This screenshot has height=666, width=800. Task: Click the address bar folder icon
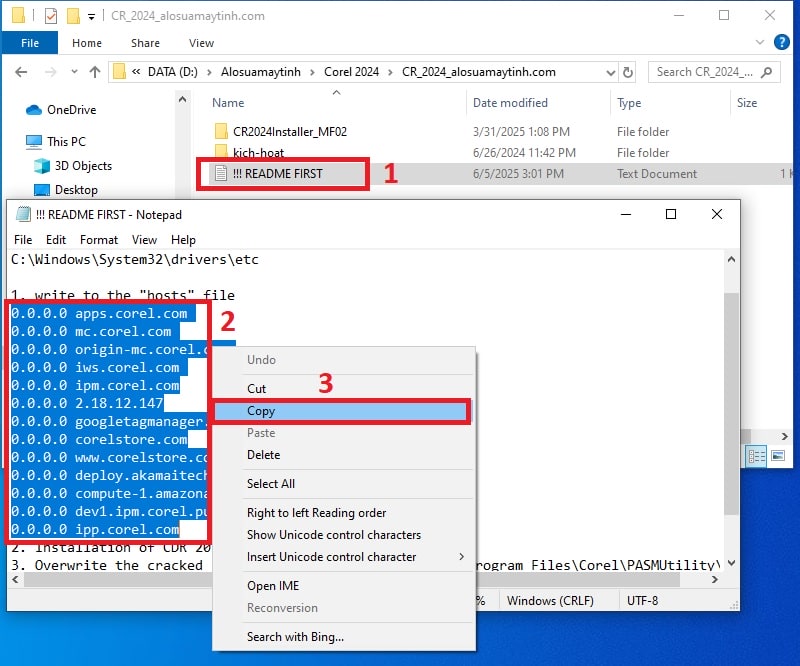coord(119,71)
